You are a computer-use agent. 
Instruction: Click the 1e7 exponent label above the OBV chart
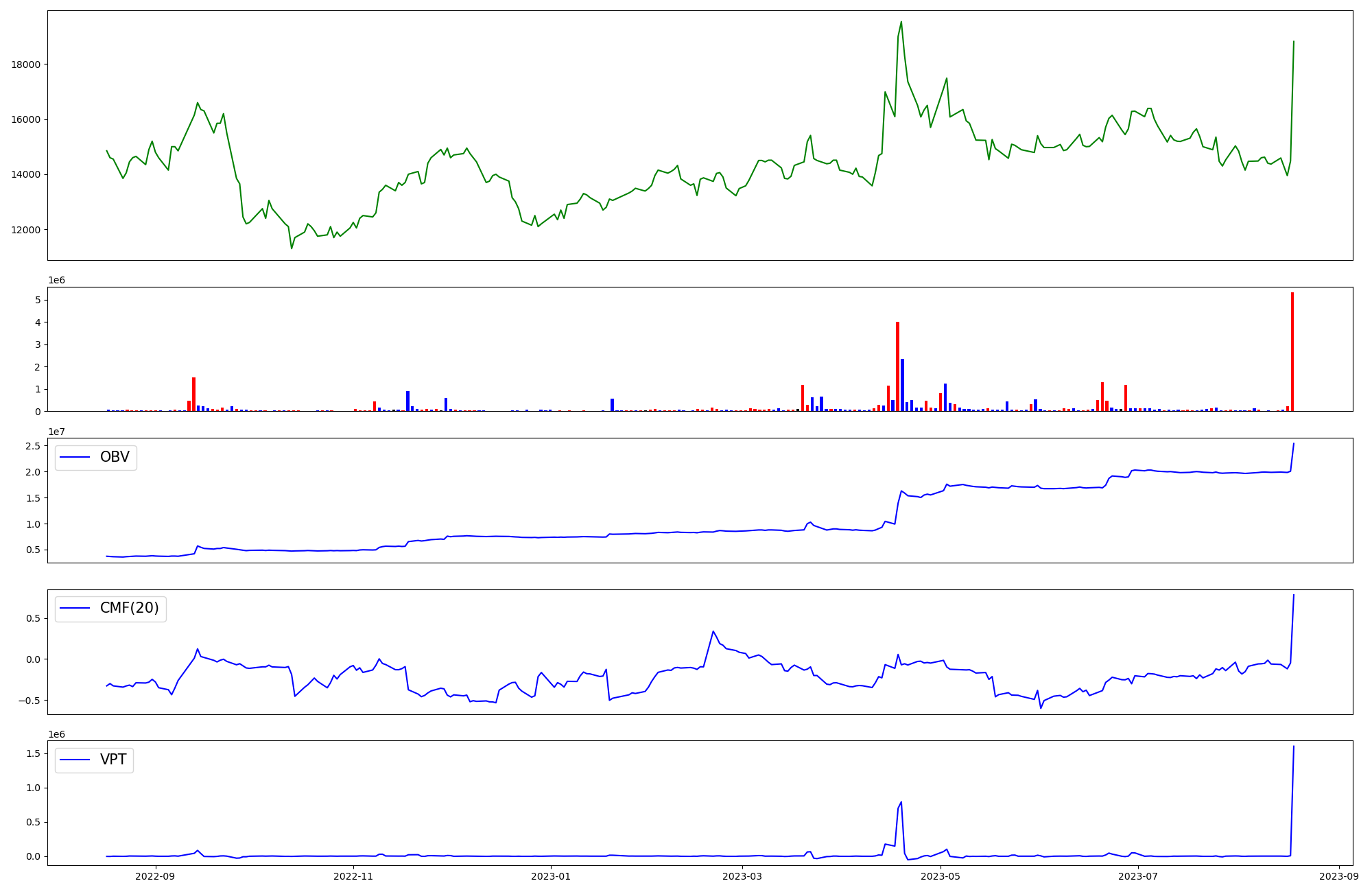57,432
